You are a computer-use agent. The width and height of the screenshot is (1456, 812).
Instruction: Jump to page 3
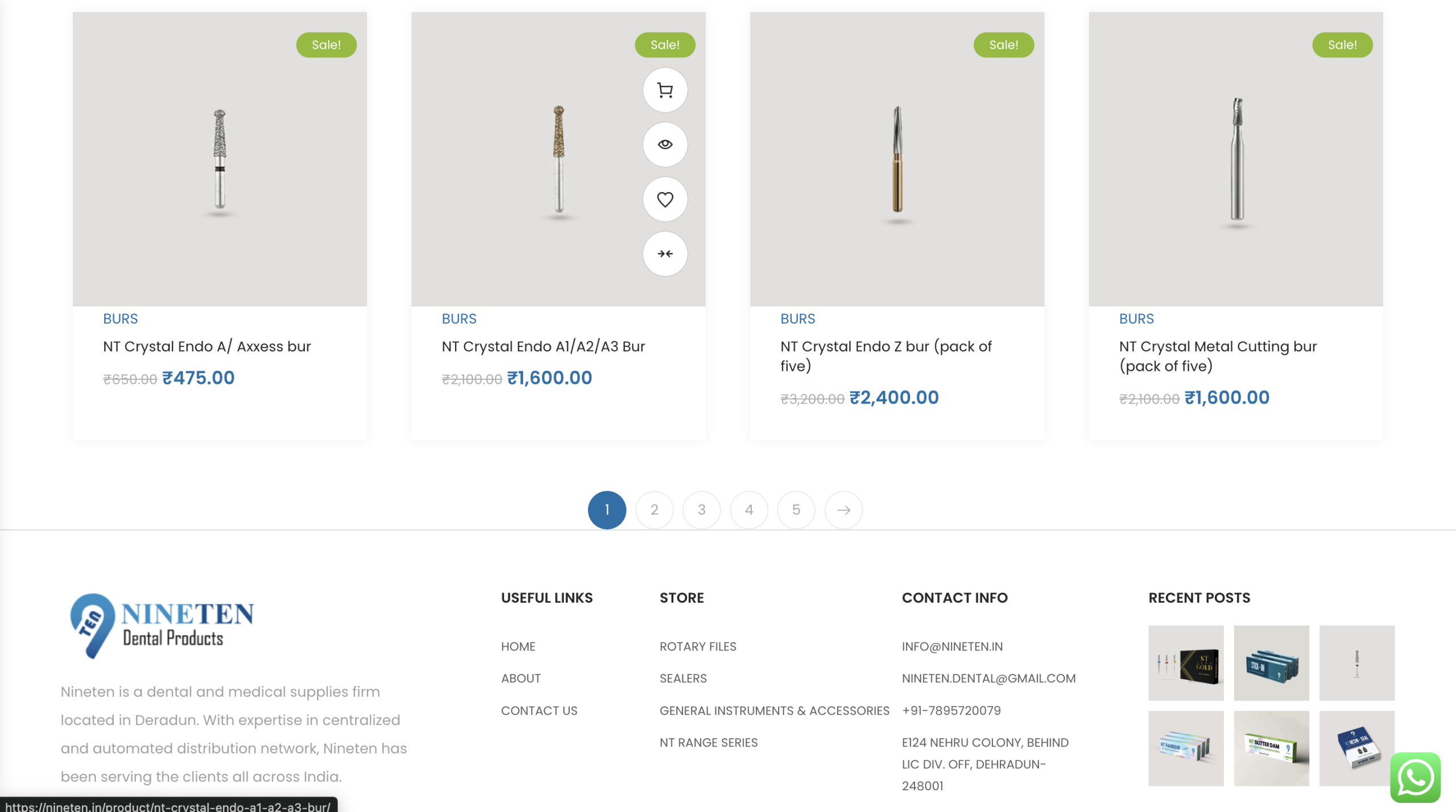click(701, 510)
